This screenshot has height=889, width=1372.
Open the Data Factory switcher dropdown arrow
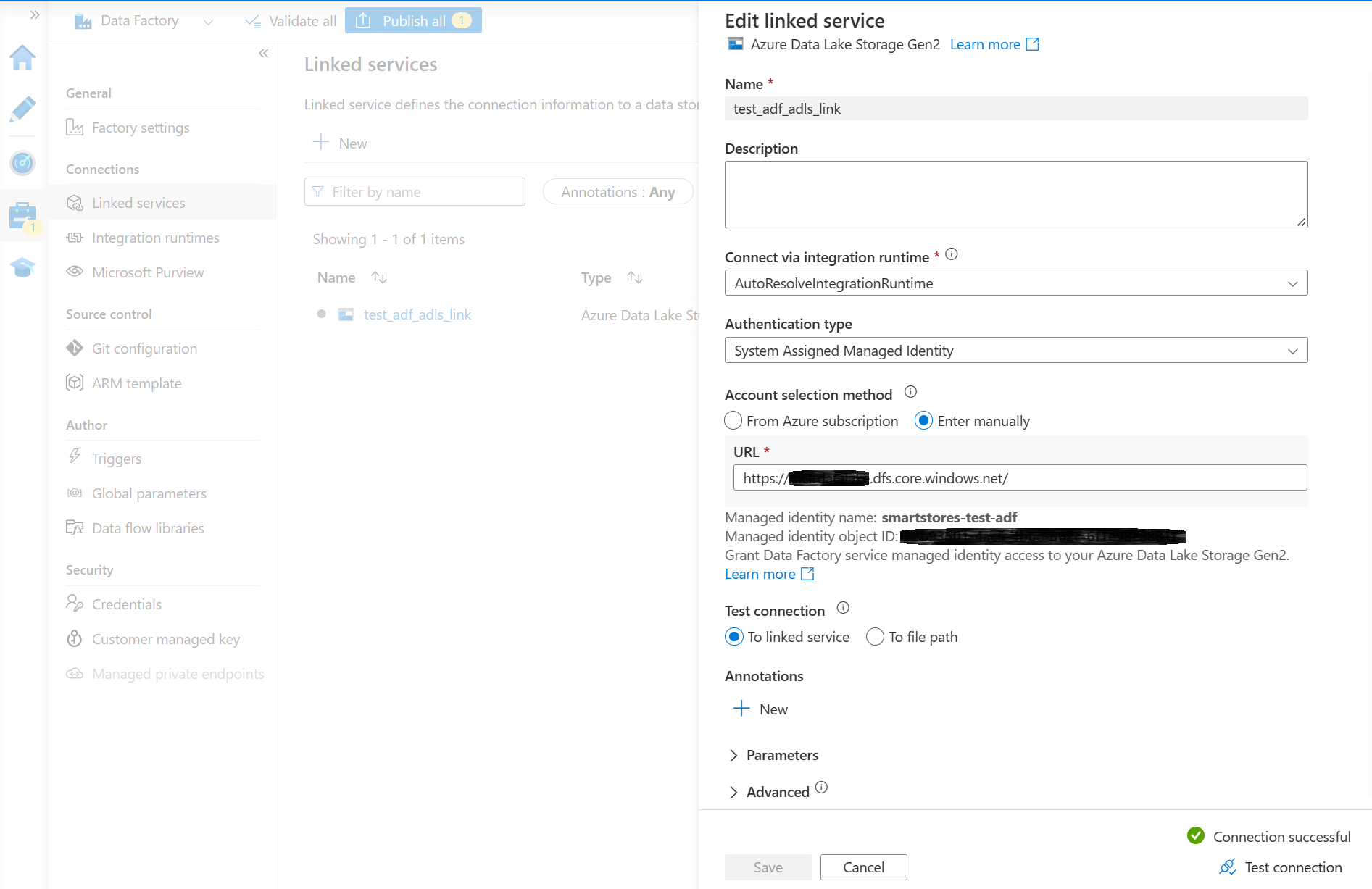(x=208, y=22)
